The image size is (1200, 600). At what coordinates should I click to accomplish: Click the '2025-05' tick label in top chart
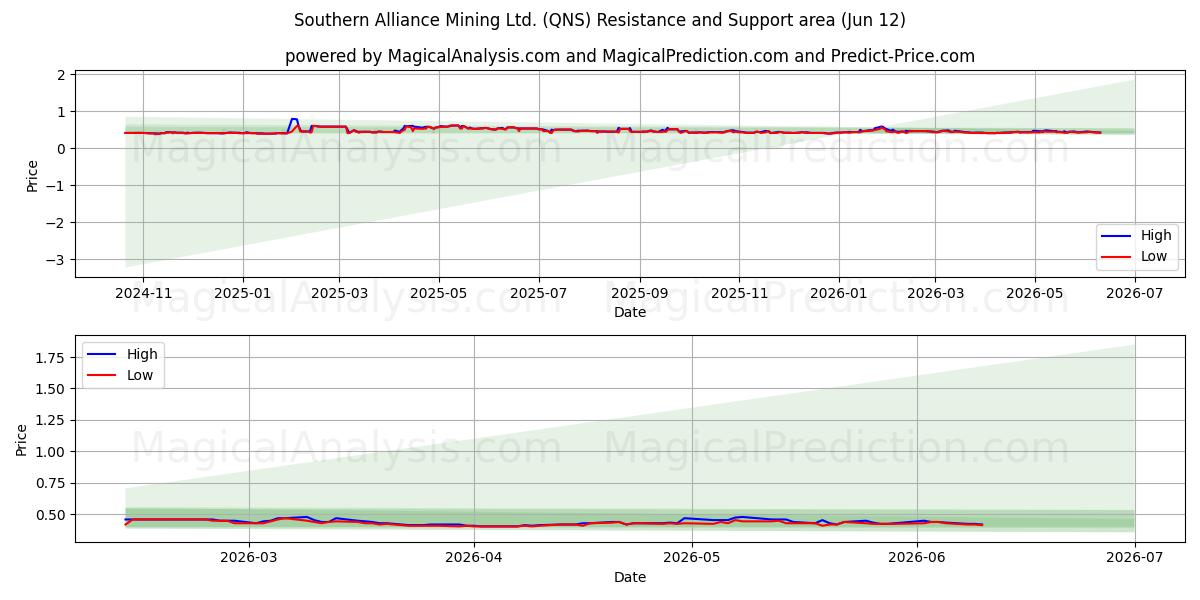point(439,293)
